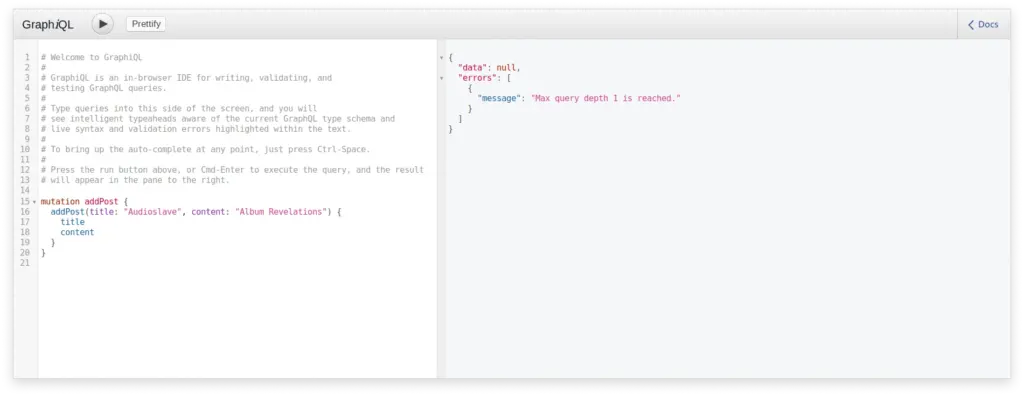1024x396 pixels.
Task: Click the empty line 21 in editor
Action: (237, 263)
